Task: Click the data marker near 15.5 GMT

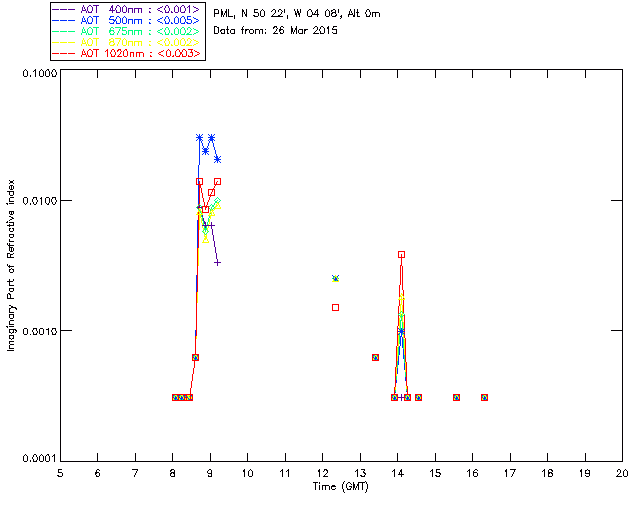Action: pyautogui.click(x=456, y=397)
